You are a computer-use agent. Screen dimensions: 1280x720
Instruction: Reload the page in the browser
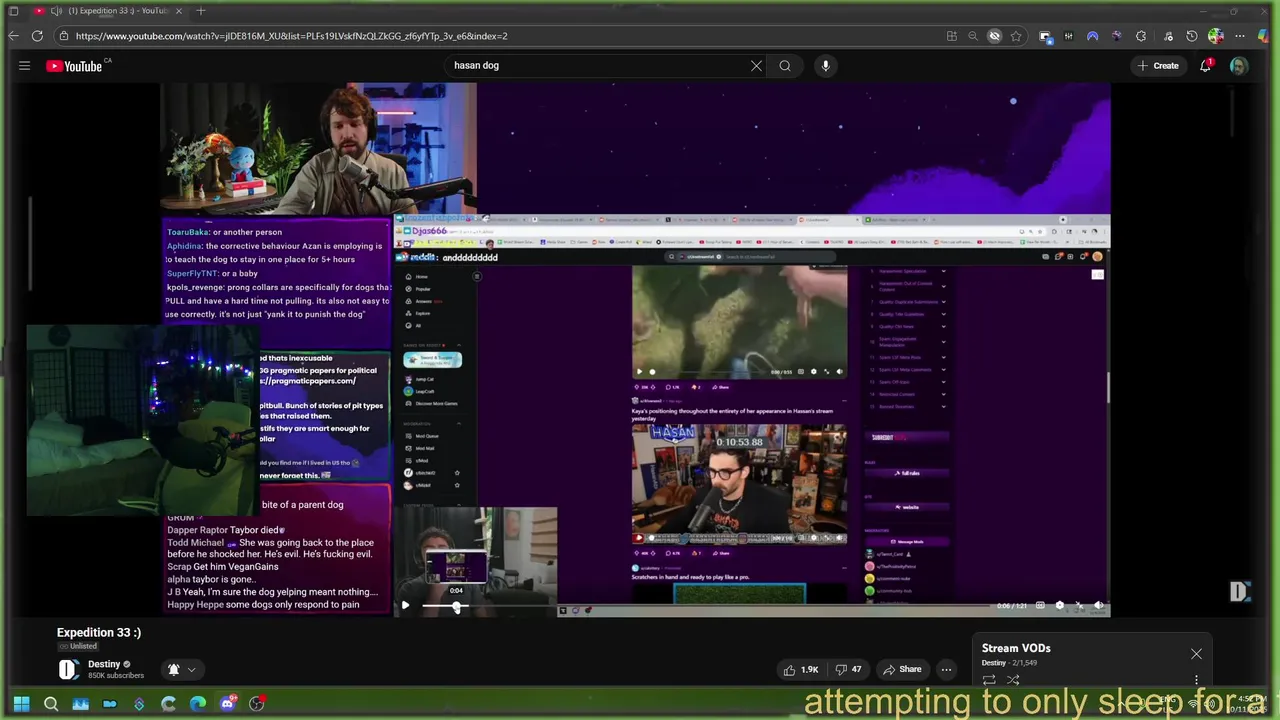tap(37, 36)
